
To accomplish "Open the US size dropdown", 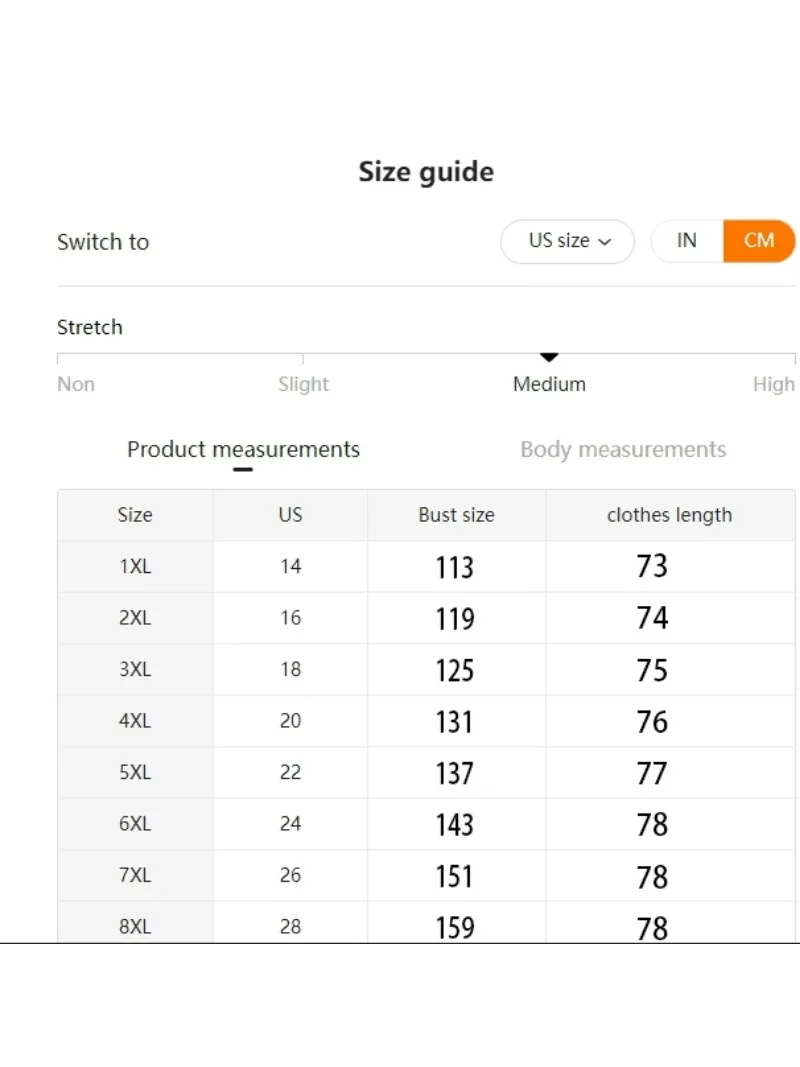I will pyautogui.click(x=567, y=242).
